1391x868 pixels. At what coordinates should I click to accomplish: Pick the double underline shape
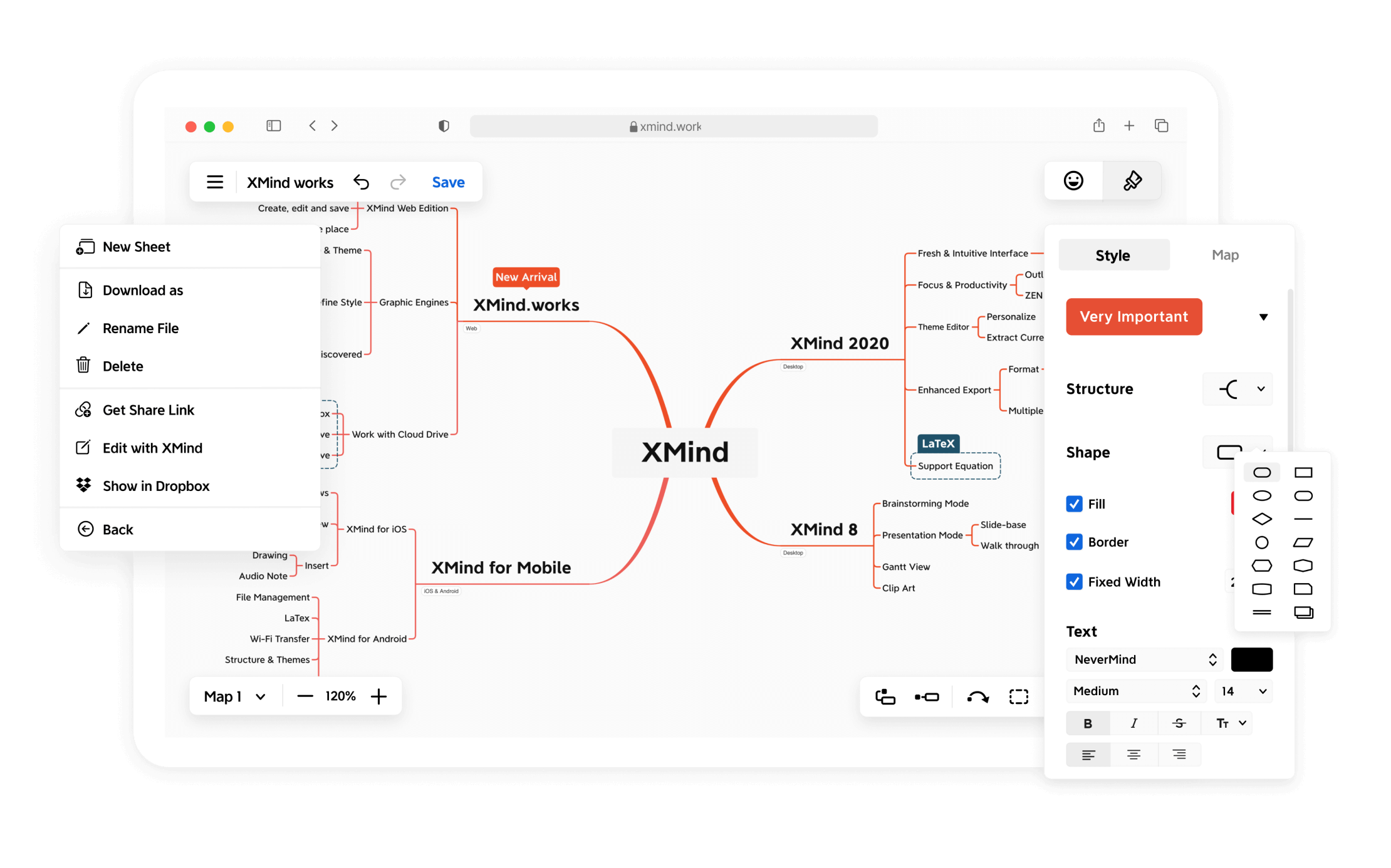[x=1262, y=612]
